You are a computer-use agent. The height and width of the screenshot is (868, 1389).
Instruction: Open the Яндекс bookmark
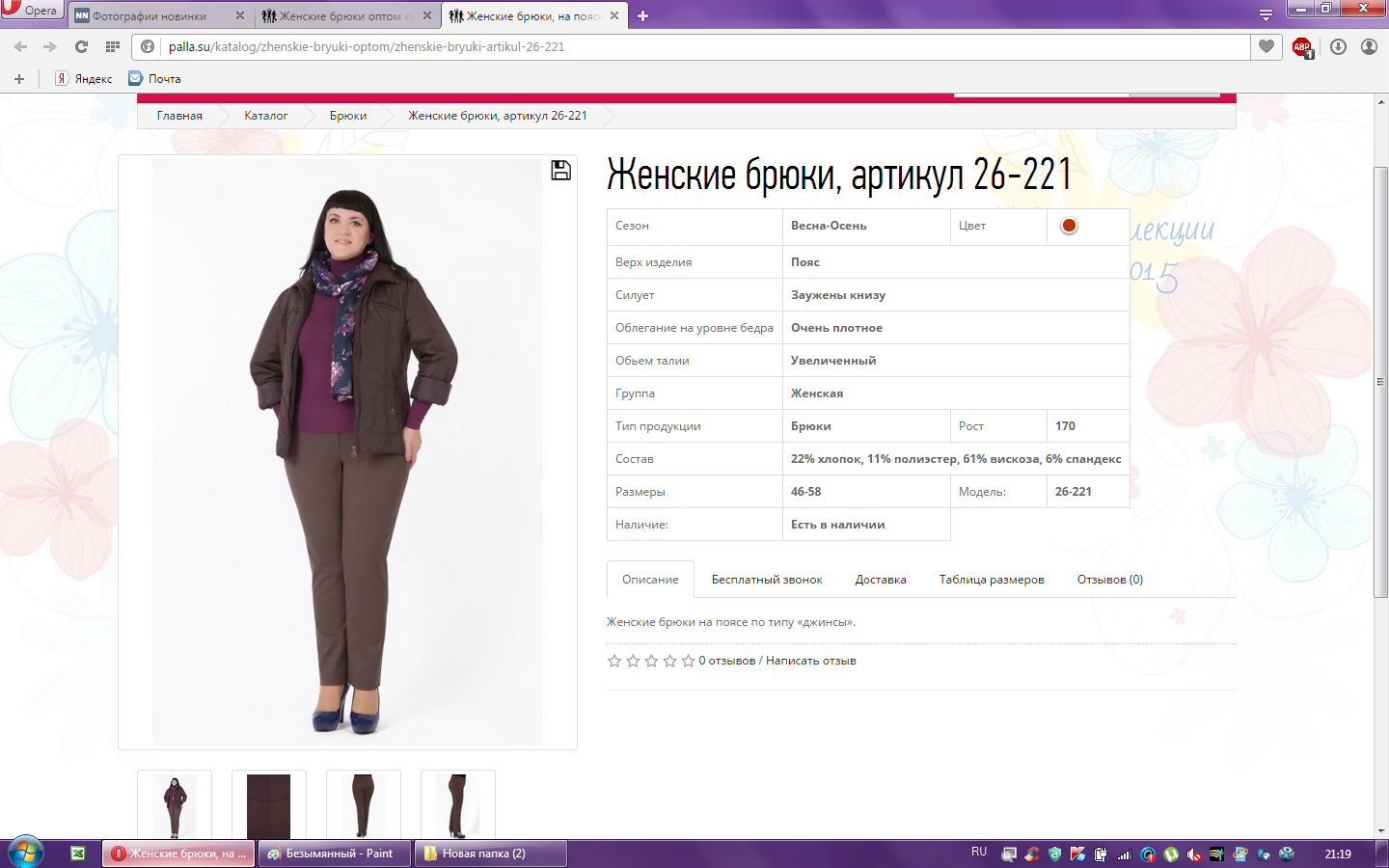84,79
